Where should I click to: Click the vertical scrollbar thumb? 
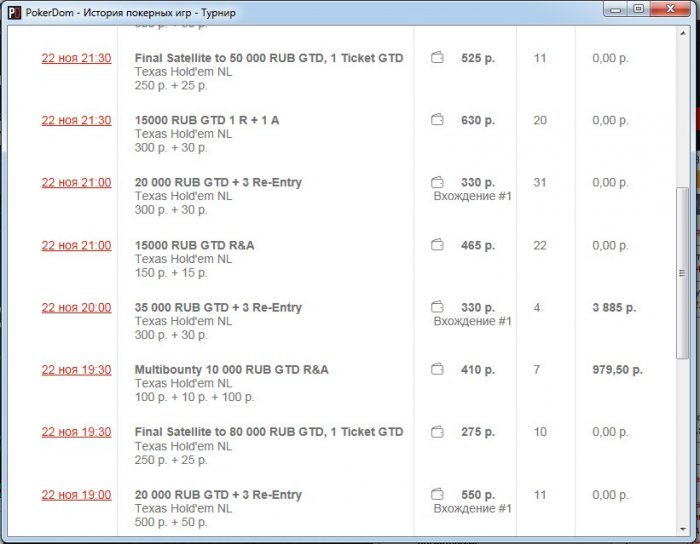click(682, 273)
